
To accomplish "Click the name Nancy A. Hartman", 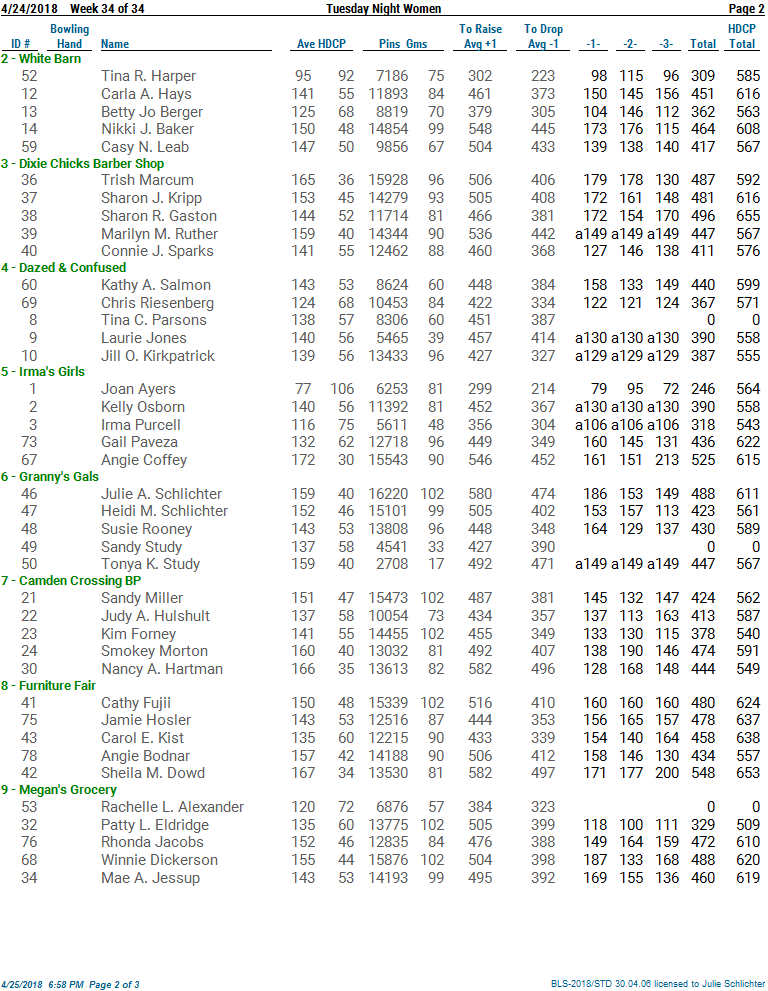I will coord(162,669).
